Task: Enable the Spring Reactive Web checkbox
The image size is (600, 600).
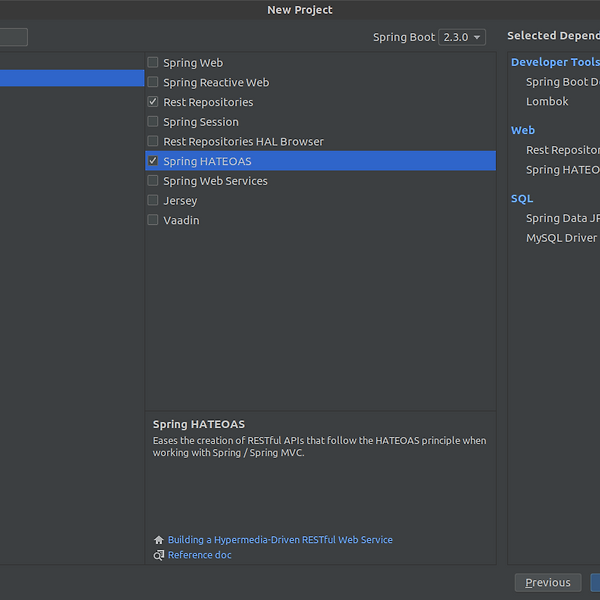Action: coord(153,82)
